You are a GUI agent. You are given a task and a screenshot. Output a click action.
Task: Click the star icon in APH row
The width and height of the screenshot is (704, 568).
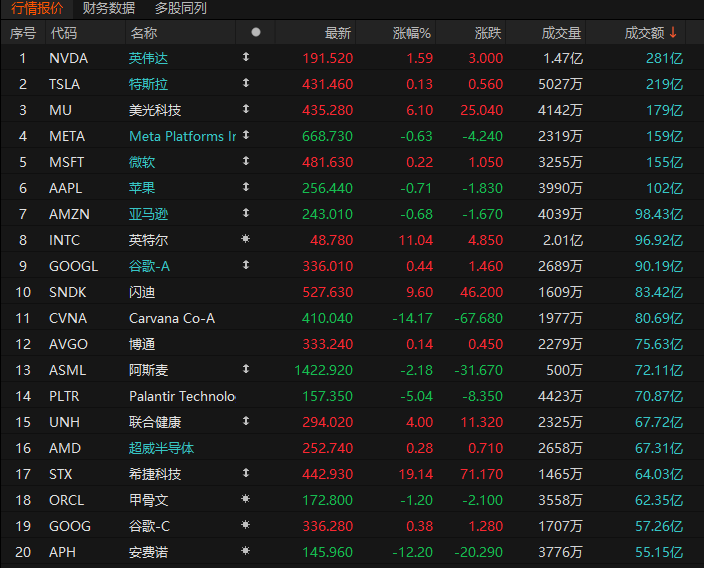coord(245,551)
